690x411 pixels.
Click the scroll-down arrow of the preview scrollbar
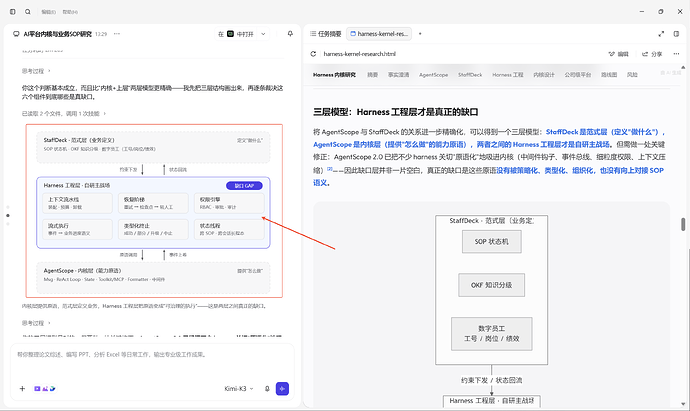point(683,404)
